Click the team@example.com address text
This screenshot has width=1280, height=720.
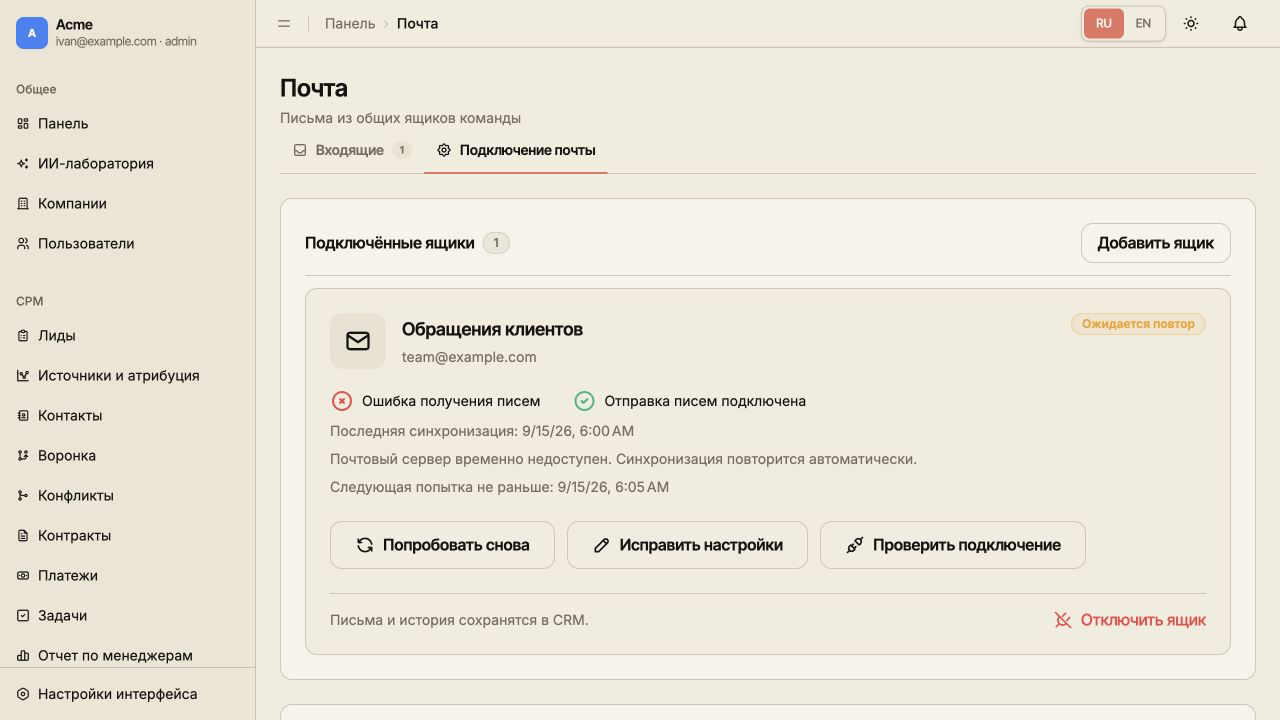point(469,357)
